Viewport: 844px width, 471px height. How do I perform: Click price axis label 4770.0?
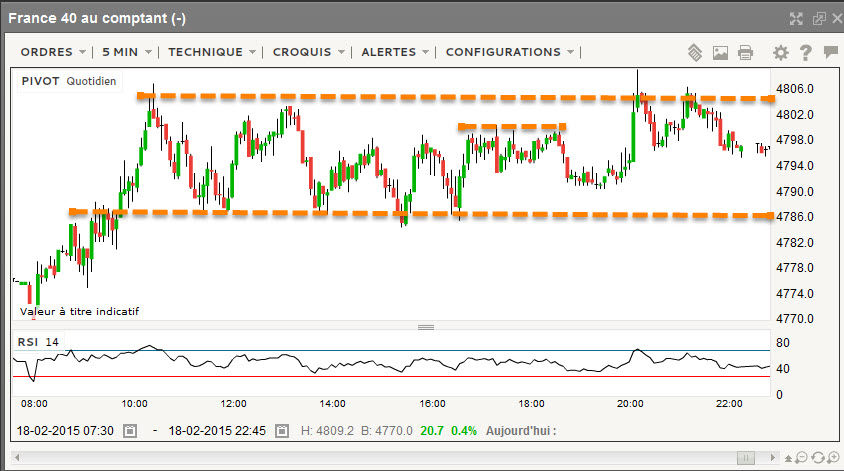(x=794, y=319)
